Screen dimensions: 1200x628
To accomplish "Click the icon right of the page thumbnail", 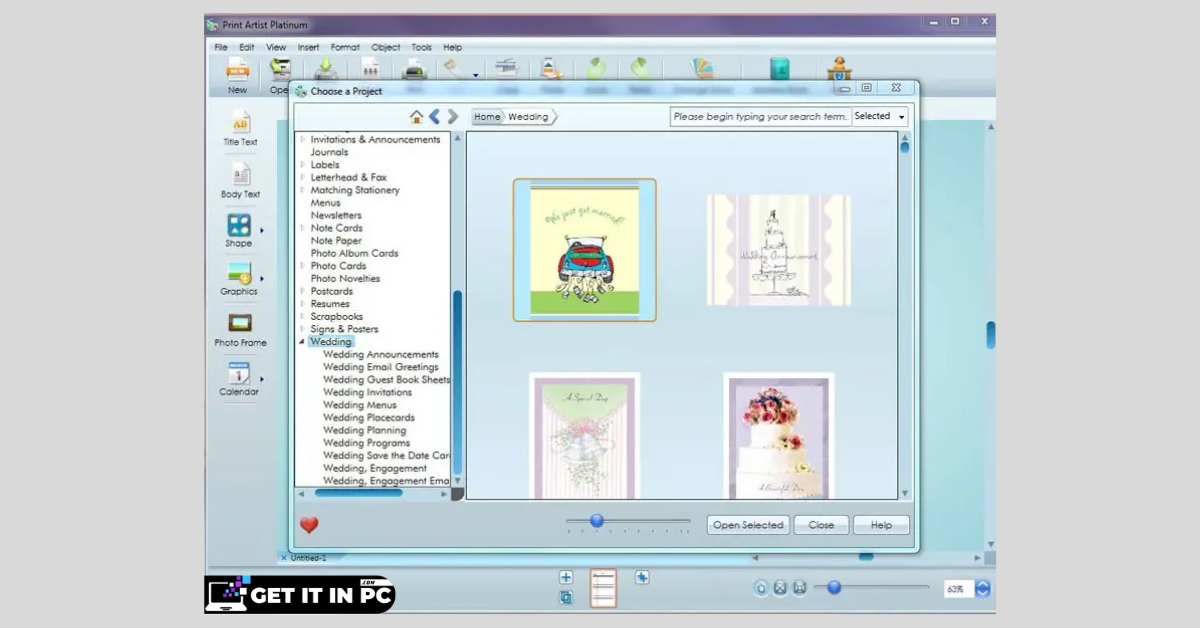I will pyautogui.click(x=642, y=577).
